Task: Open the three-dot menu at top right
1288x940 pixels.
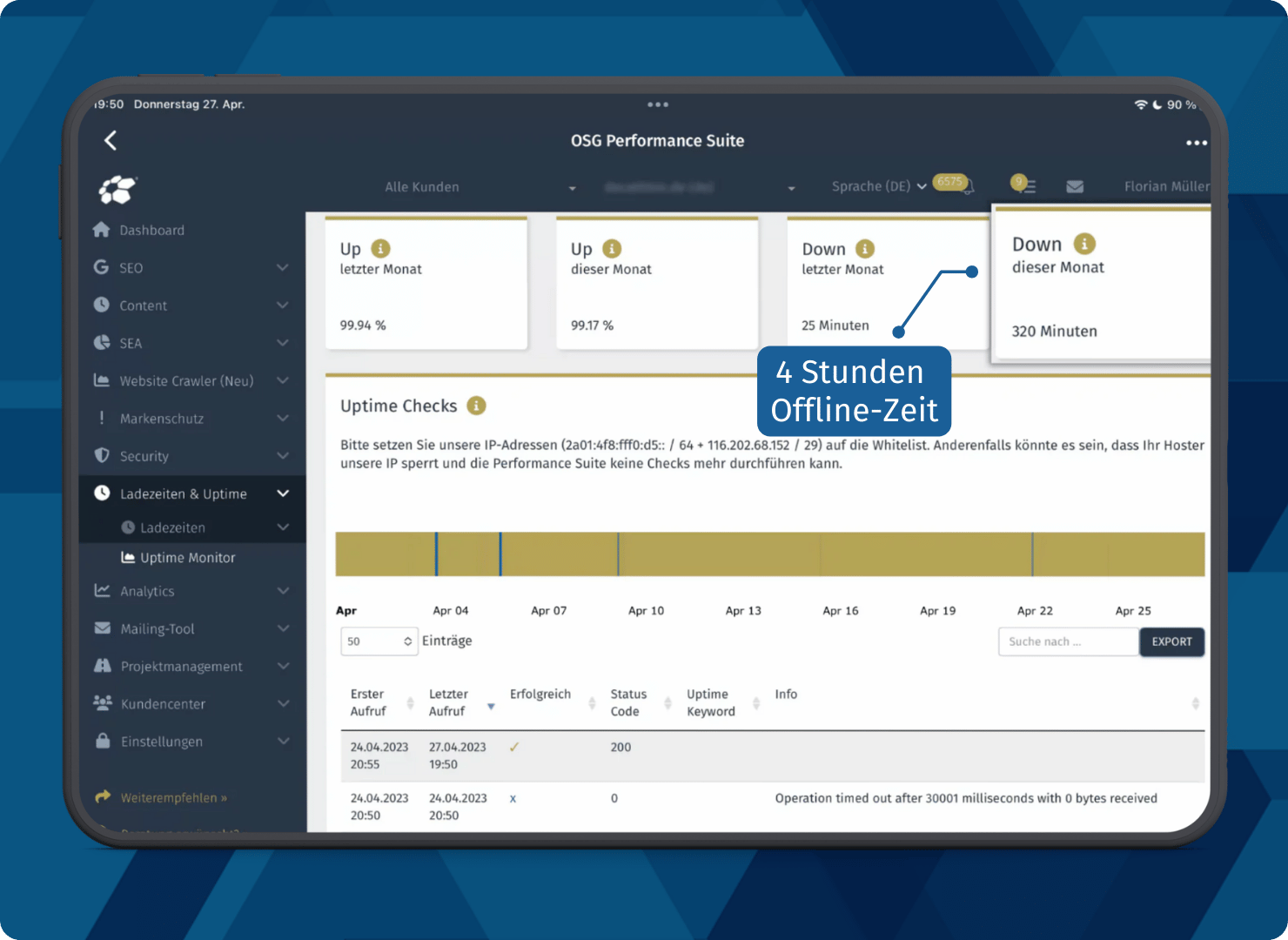Action: coord(1196,143)
